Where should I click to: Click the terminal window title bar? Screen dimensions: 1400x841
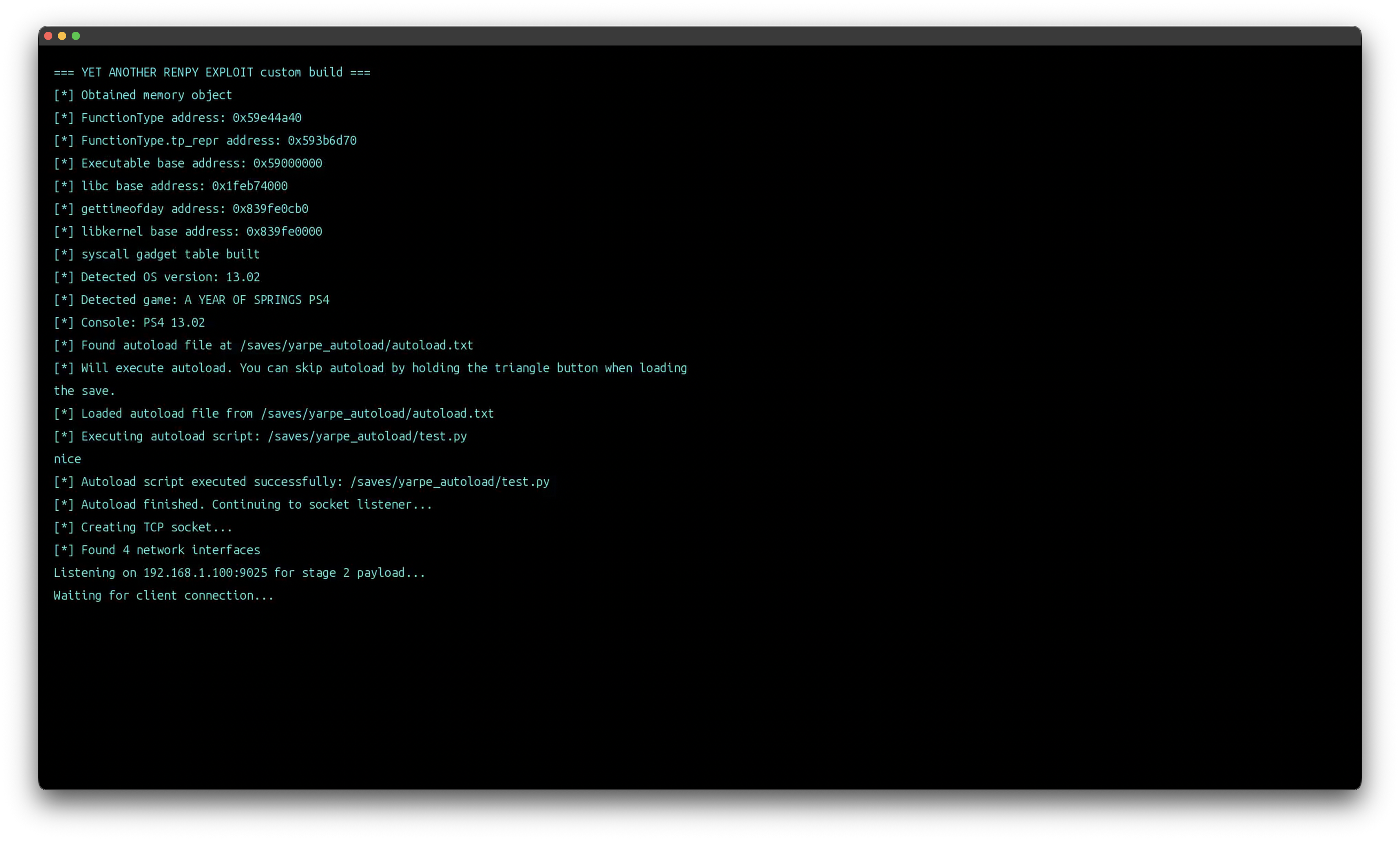[699, 36]
